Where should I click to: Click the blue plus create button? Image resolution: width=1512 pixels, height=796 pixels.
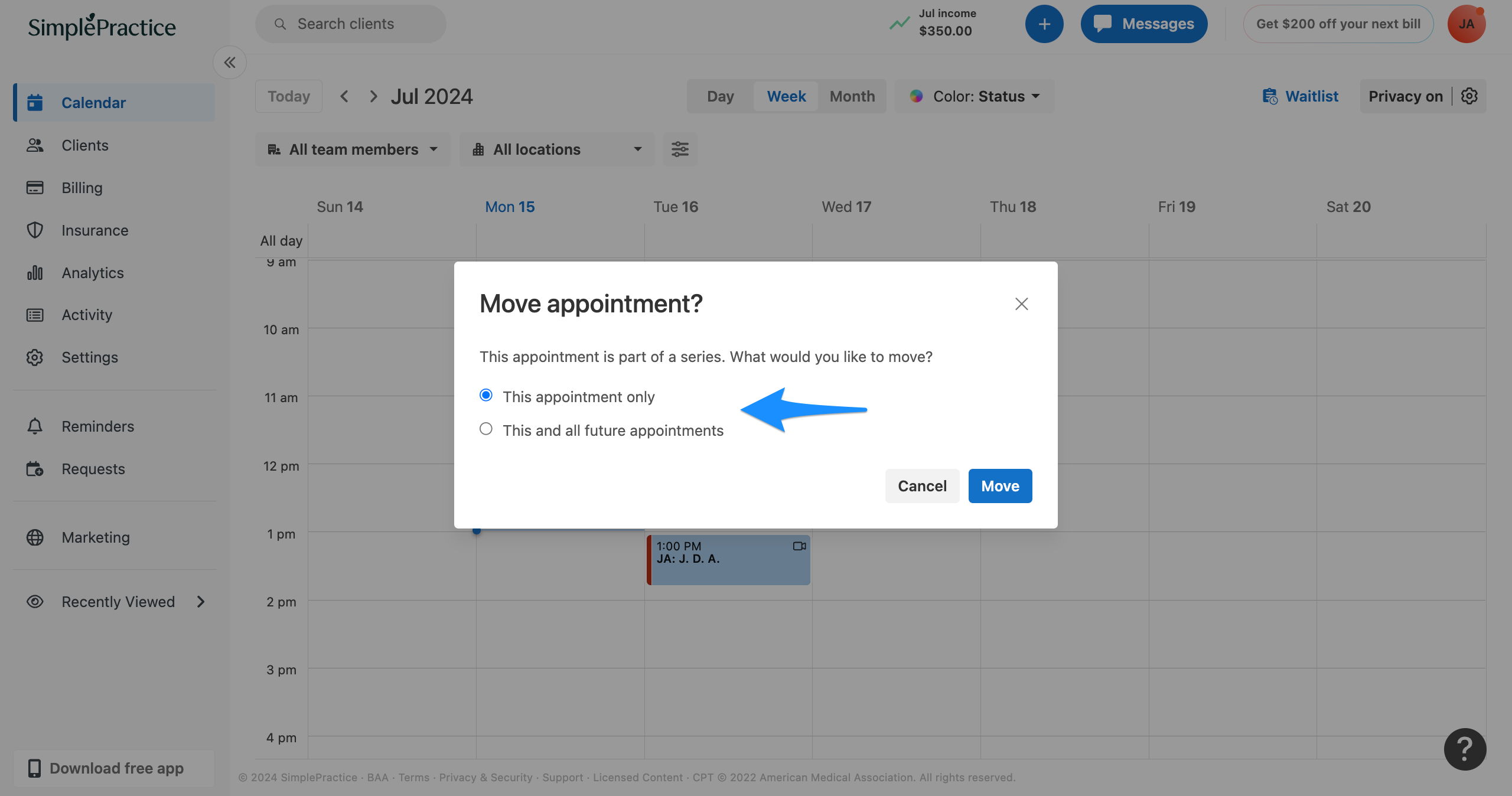(1044, 24)
